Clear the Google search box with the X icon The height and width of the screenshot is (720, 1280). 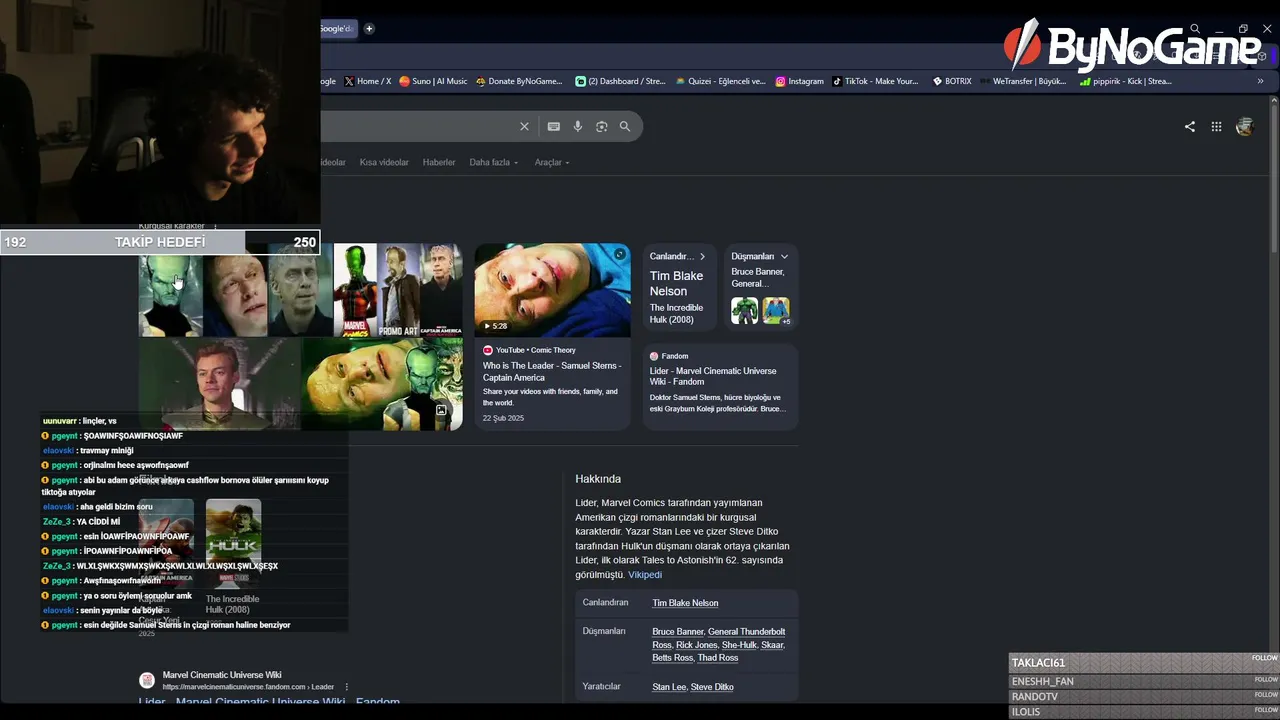click(x=524, y=127)
